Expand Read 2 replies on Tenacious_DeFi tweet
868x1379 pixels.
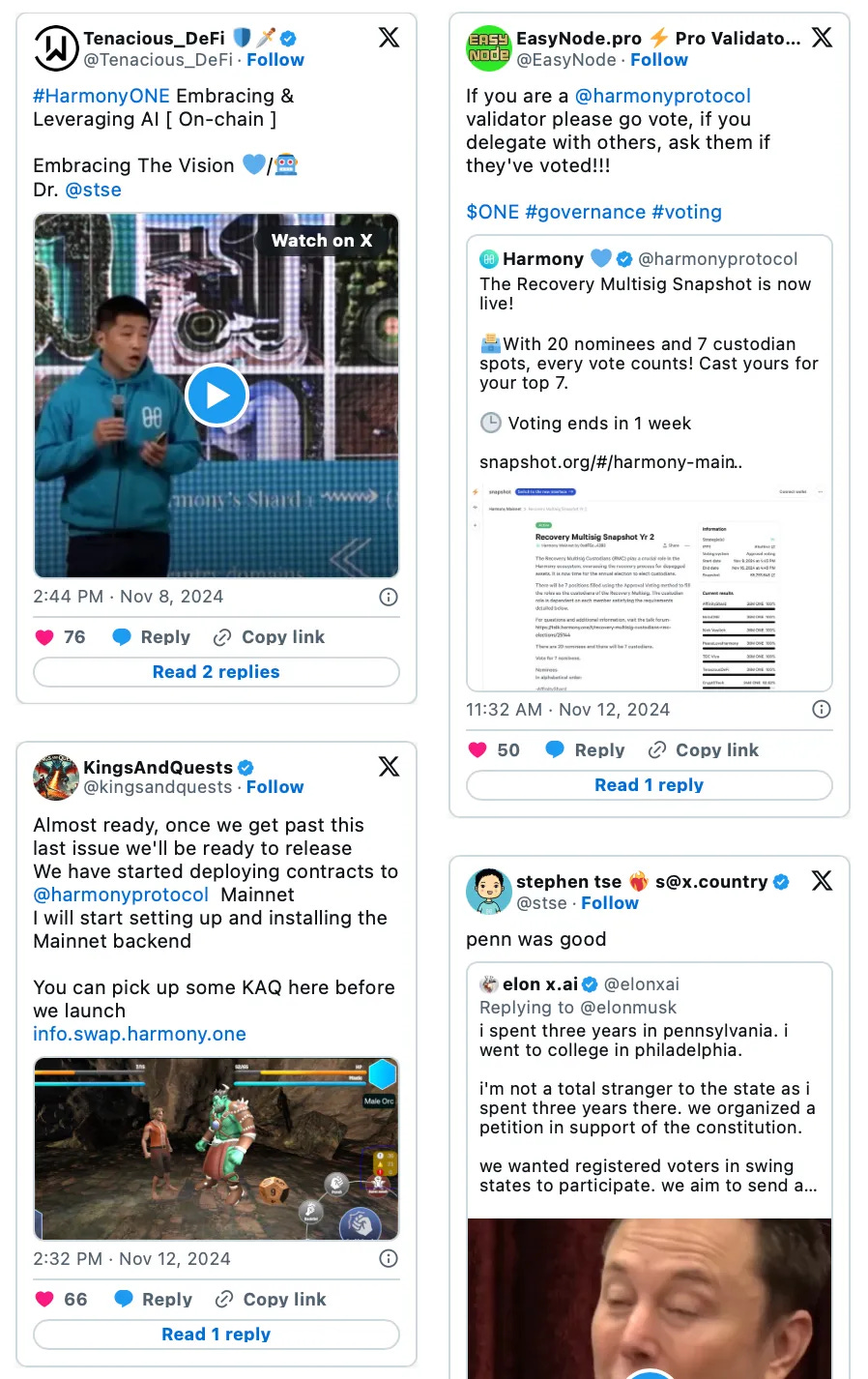click(217, 672)
